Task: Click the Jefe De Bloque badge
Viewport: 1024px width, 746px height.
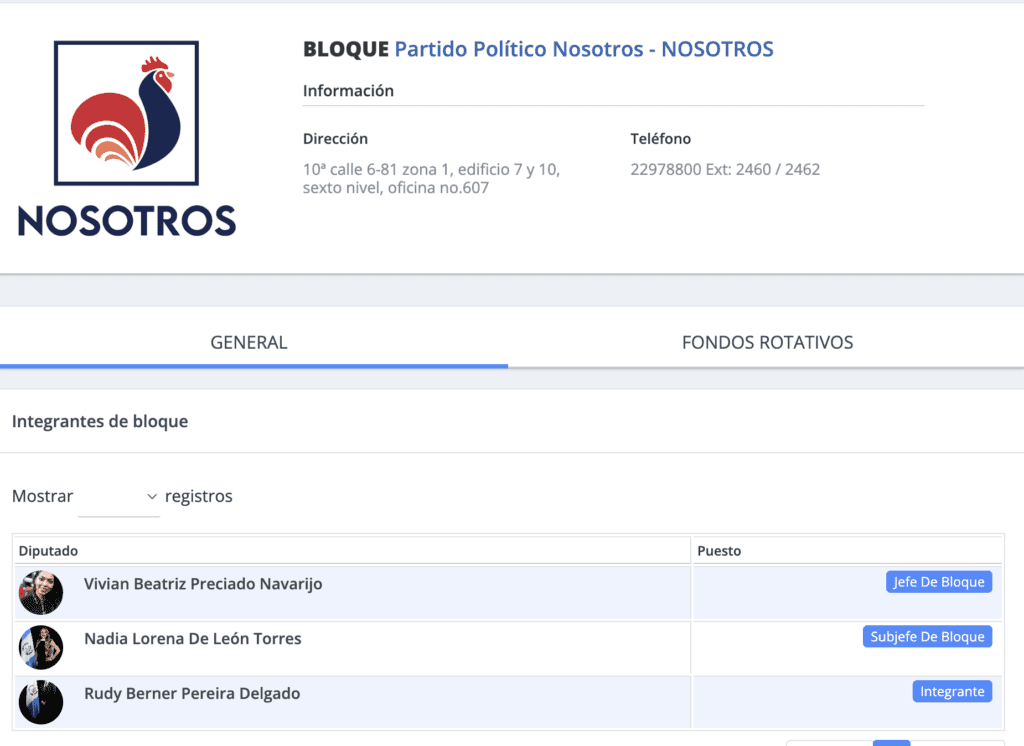Action: tap(938, 582)
